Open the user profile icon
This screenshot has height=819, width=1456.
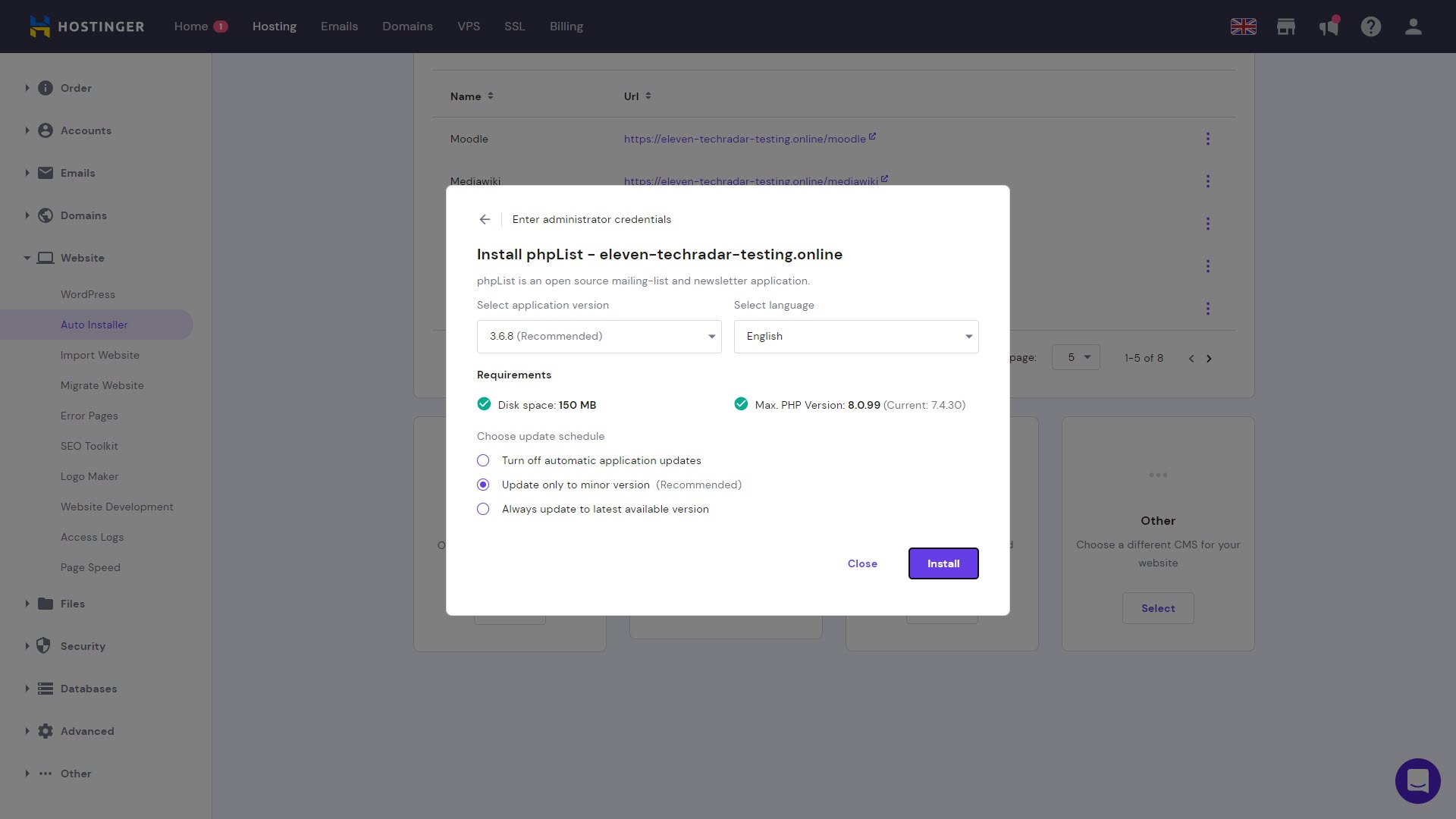1413,27
